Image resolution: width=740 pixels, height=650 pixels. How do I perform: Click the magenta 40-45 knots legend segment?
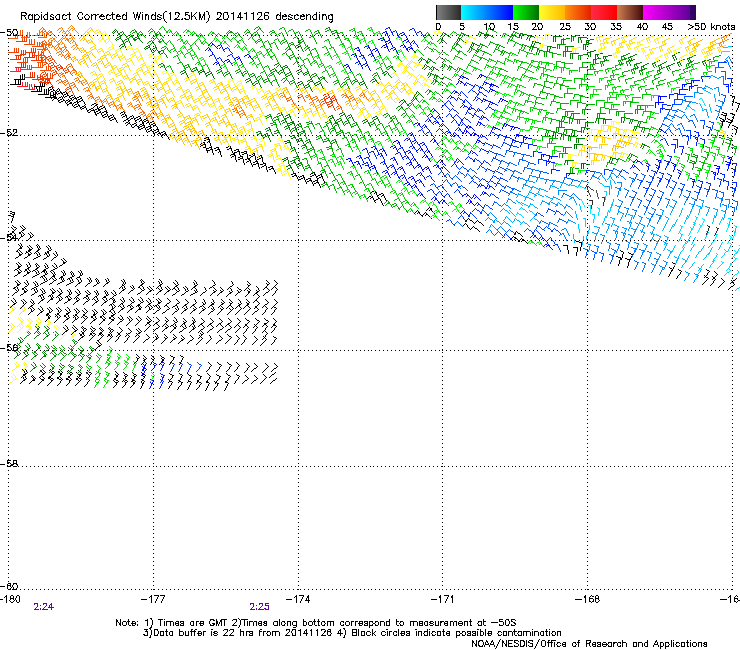656,12
